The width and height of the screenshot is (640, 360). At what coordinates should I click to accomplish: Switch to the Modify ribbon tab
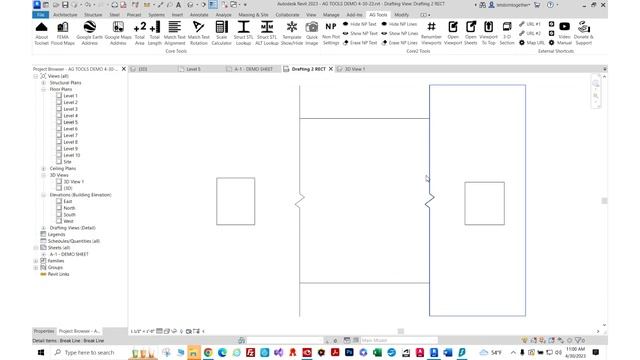[401, 15]
